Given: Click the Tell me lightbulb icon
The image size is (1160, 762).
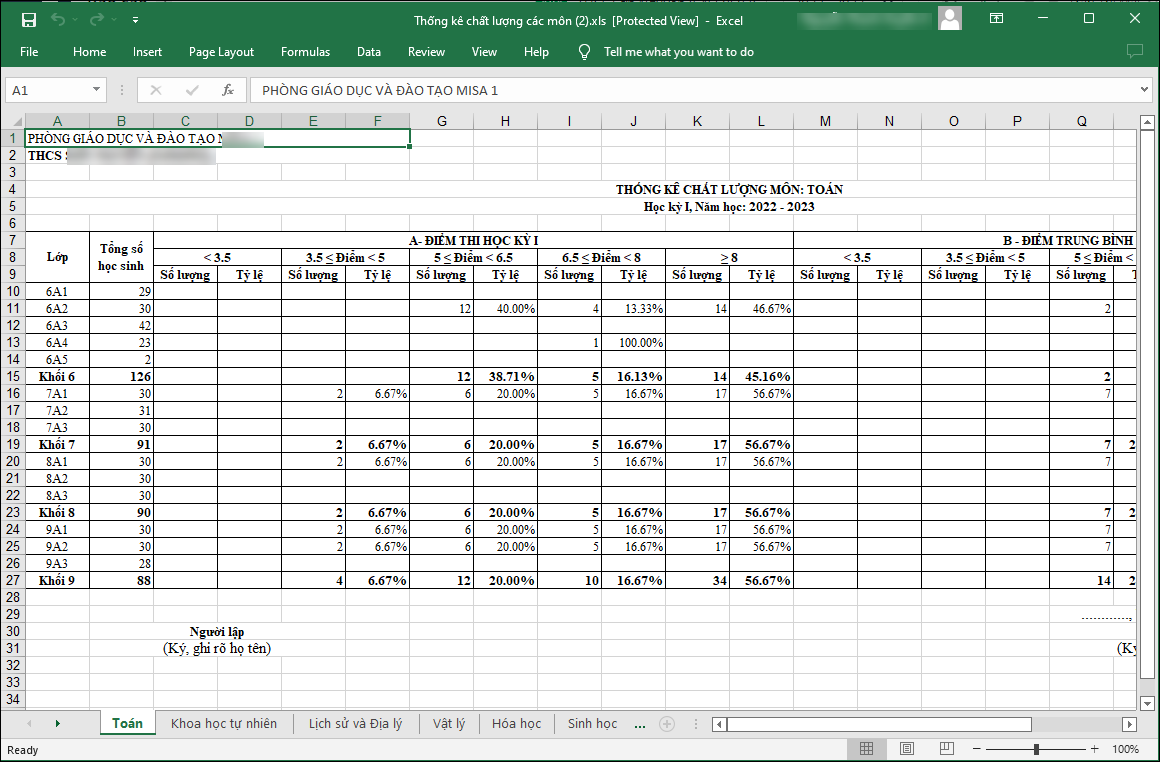Looking at the screenshot, I should (585, 52).
